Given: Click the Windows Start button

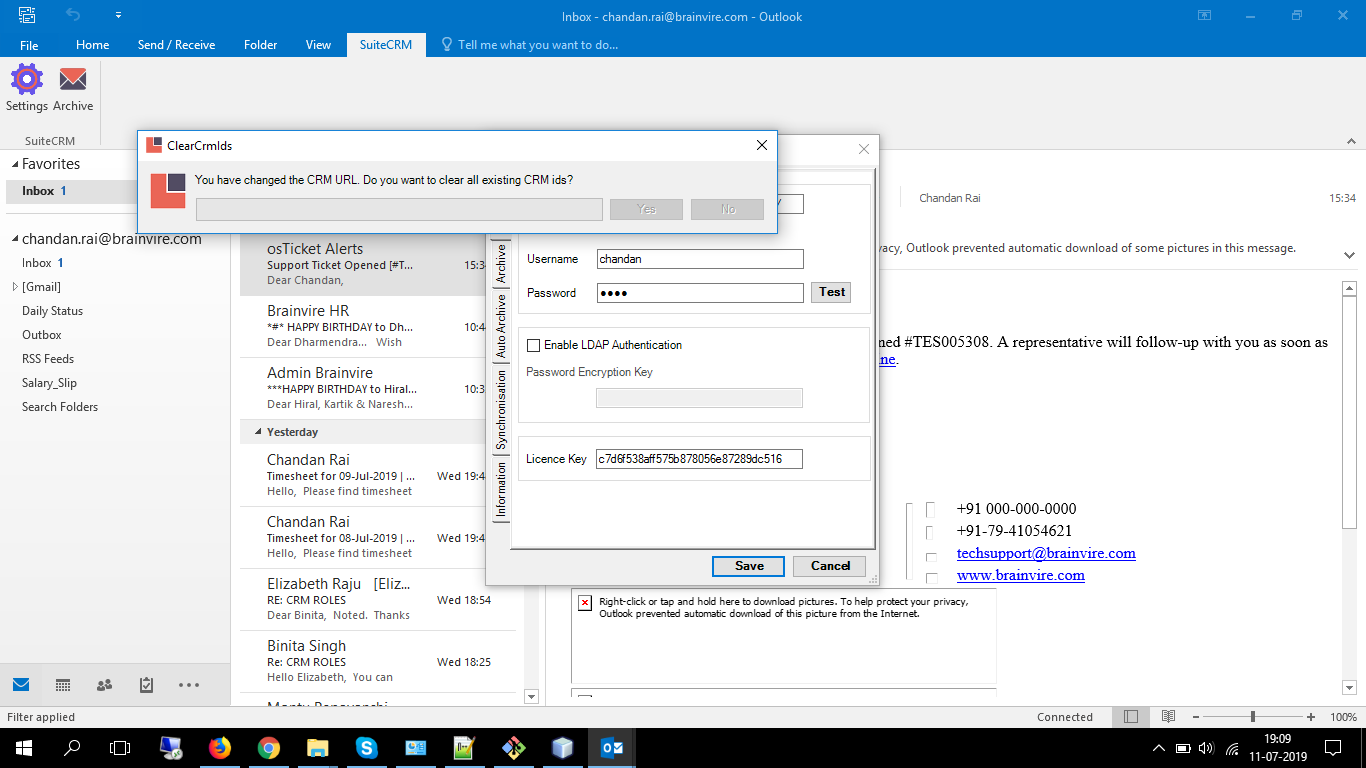Looking at the screenshot, I should point(23,747).
